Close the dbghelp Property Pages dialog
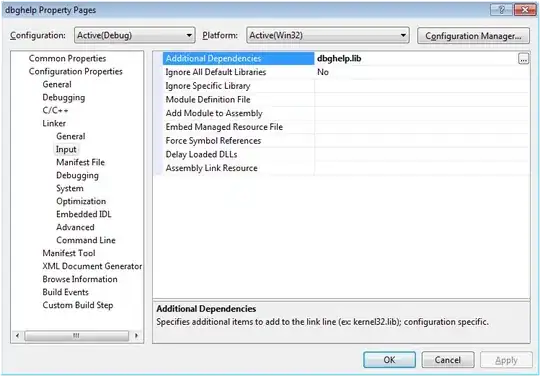This screenshot has height=376, width=540. click(x=525, y=10)
